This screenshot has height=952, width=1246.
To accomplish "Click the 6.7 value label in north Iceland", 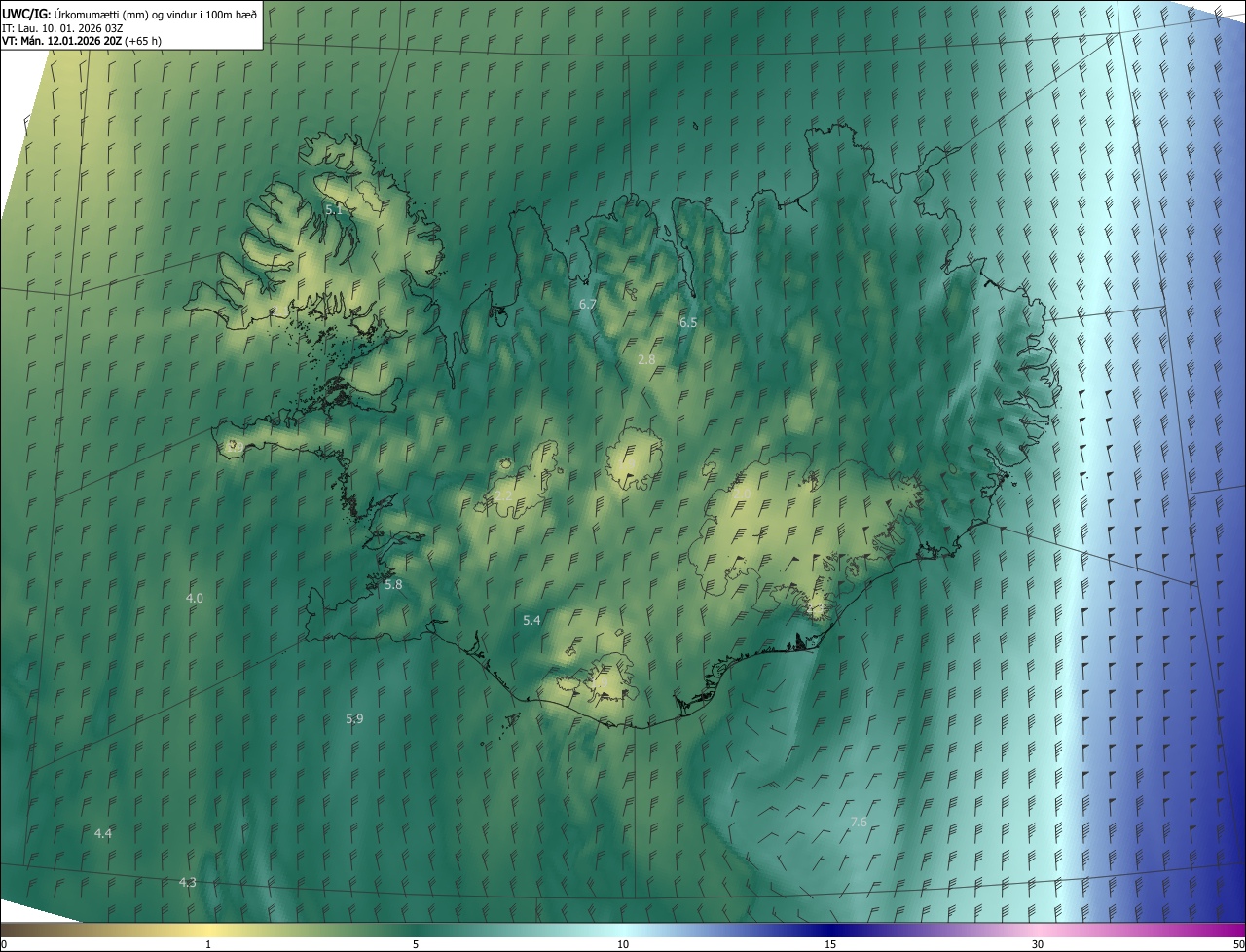I will pos(587,305).
